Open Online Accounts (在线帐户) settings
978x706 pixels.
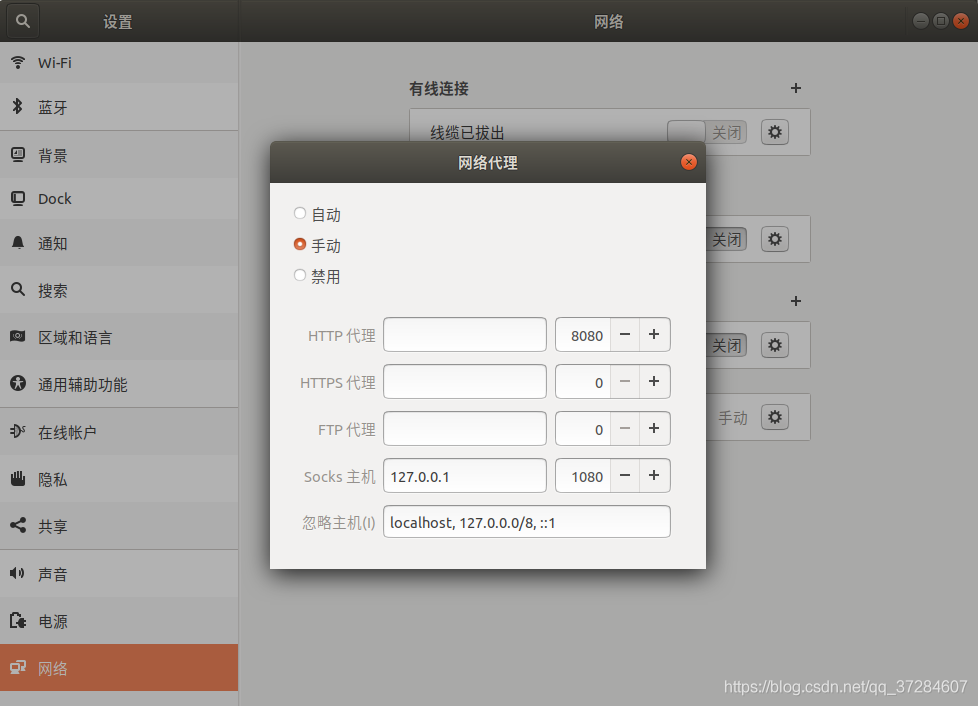tap(119, 432)
